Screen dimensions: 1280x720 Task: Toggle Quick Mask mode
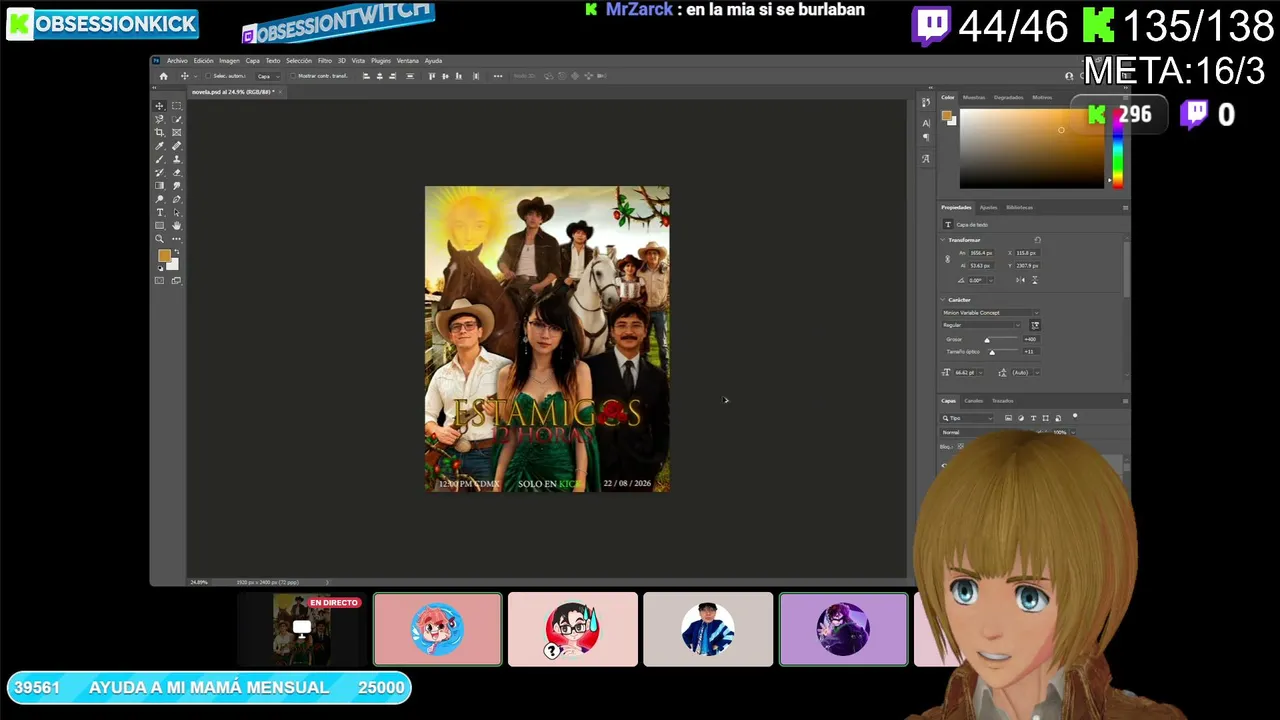coord(159,281)
